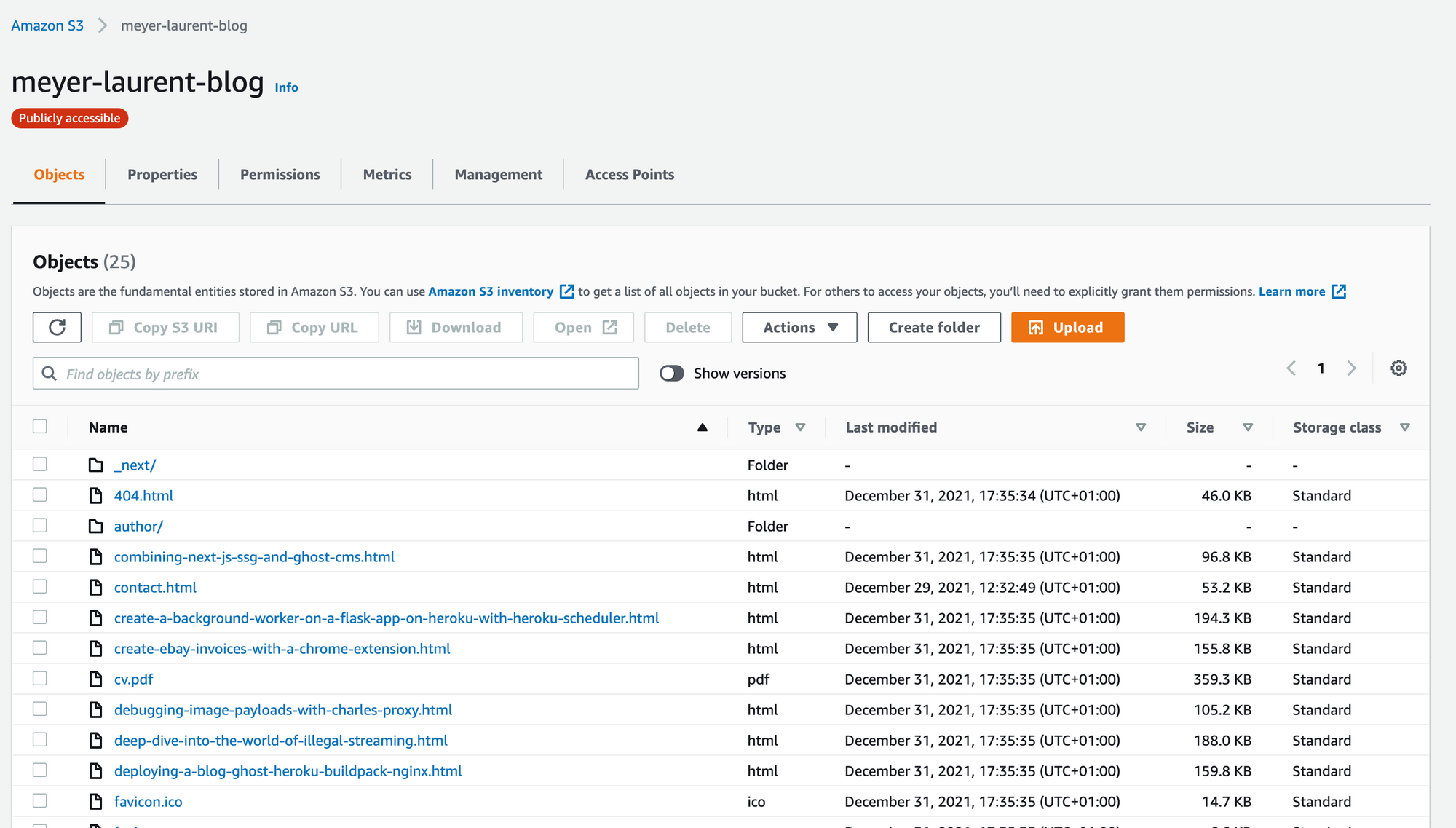
Task: Click the Publicly accessible badge
Action: coord(70,118)
